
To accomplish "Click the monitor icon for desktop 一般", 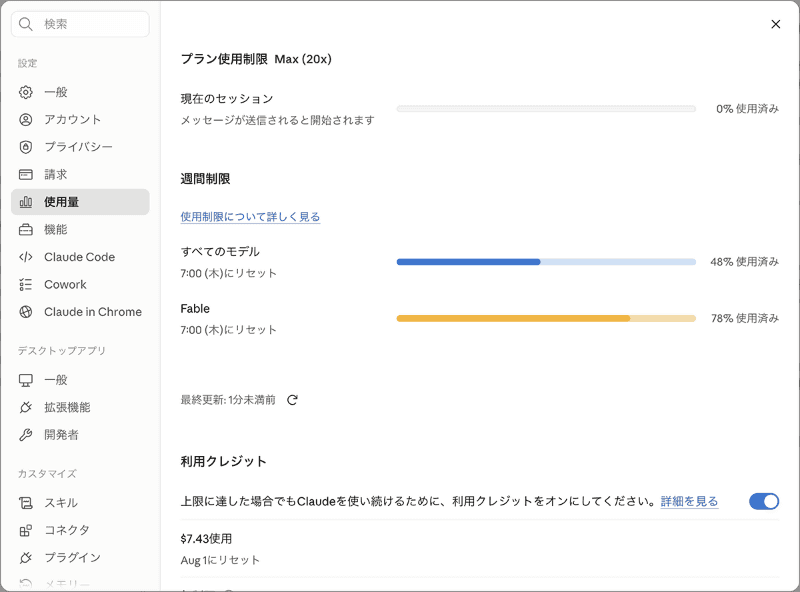I will click(26, 380).
